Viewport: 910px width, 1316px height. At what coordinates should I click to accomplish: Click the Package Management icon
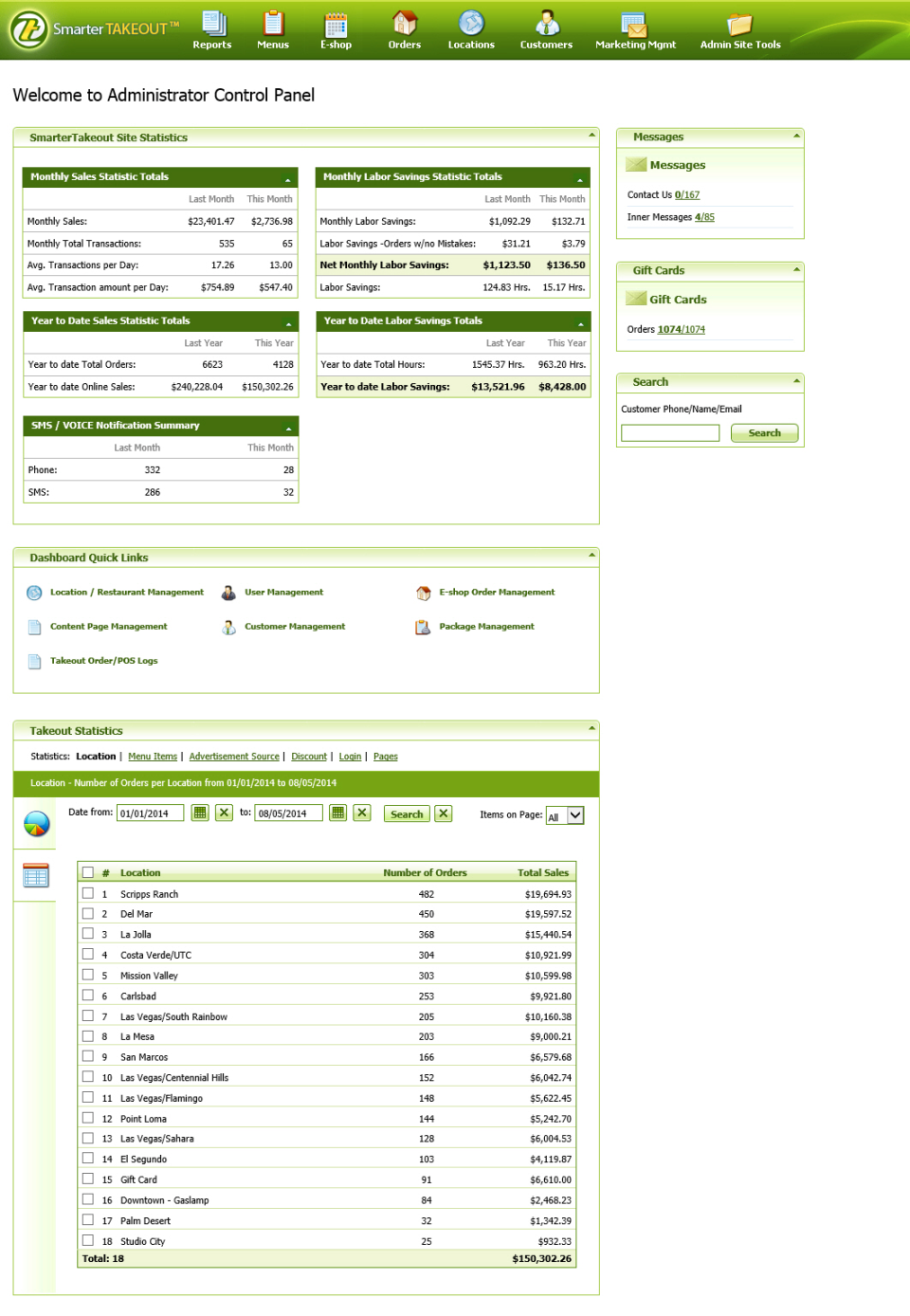tap(423, 627)
